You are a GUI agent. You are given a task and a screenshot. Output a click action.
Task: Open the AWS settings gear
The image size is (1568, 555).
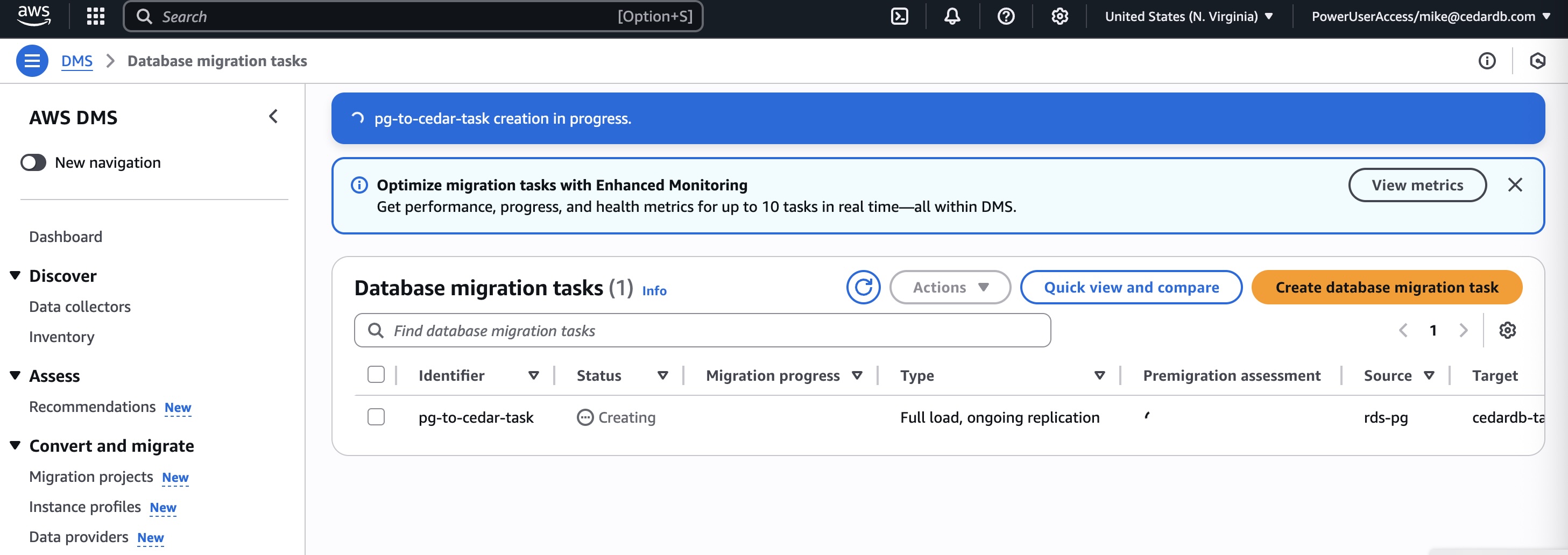(x=1059, y=17)
